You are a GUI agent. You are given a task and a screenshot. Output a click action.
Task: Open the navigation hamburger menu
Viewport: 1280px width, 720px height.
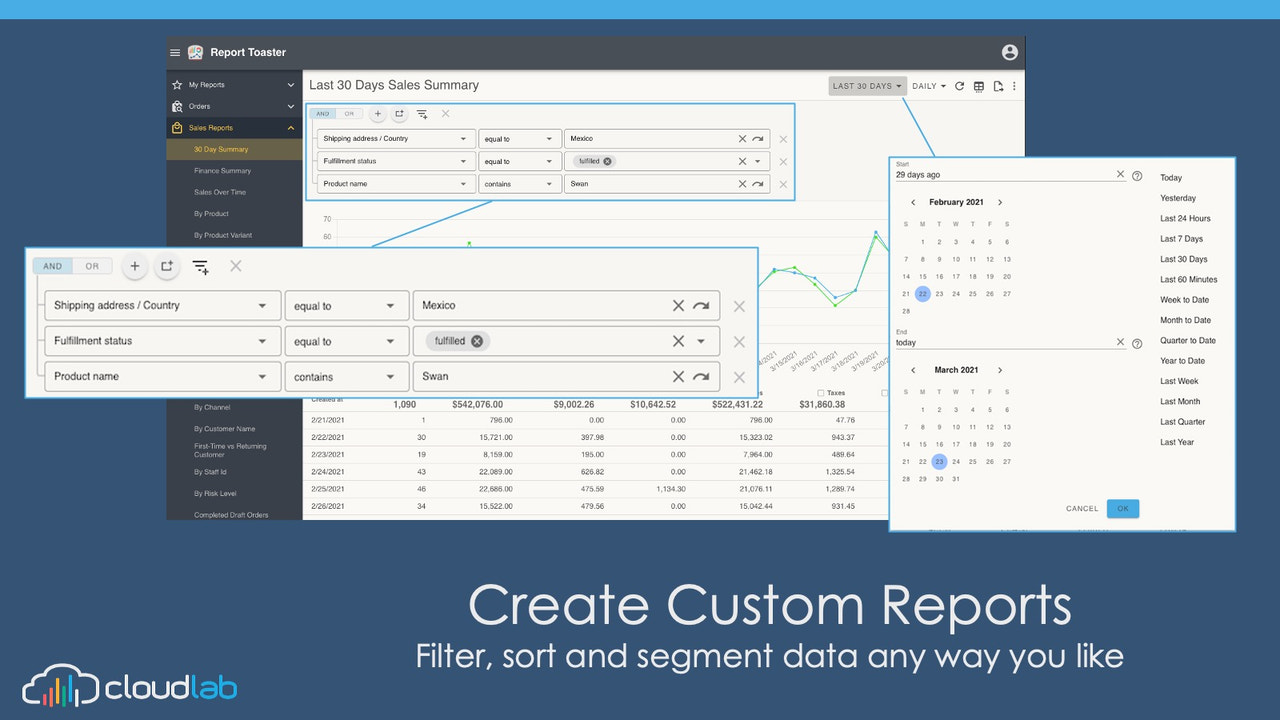pos(175,51)
